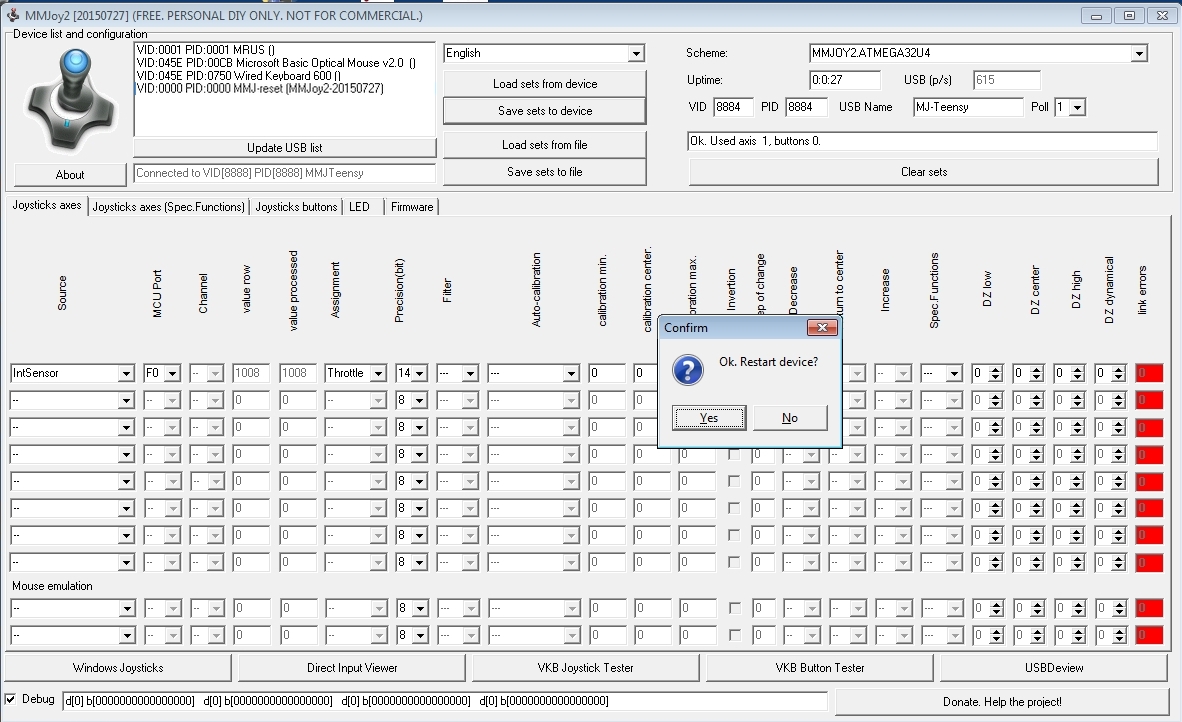Click MMJoy2 title bar app icon
1182x722 pixels.
click(13, 15)
